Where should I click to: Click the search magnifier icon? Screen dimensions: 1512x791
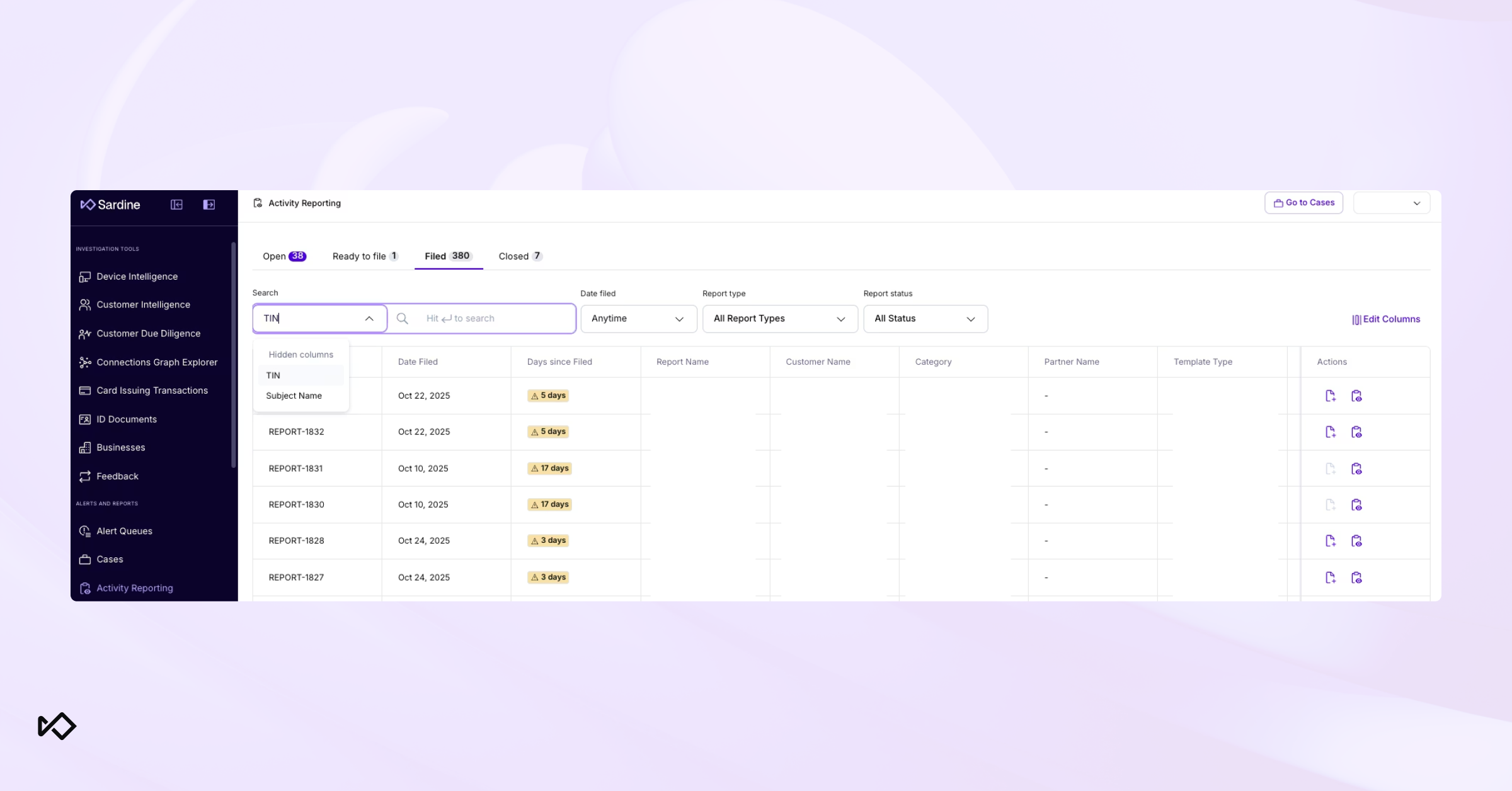click(x=402, y=319)
